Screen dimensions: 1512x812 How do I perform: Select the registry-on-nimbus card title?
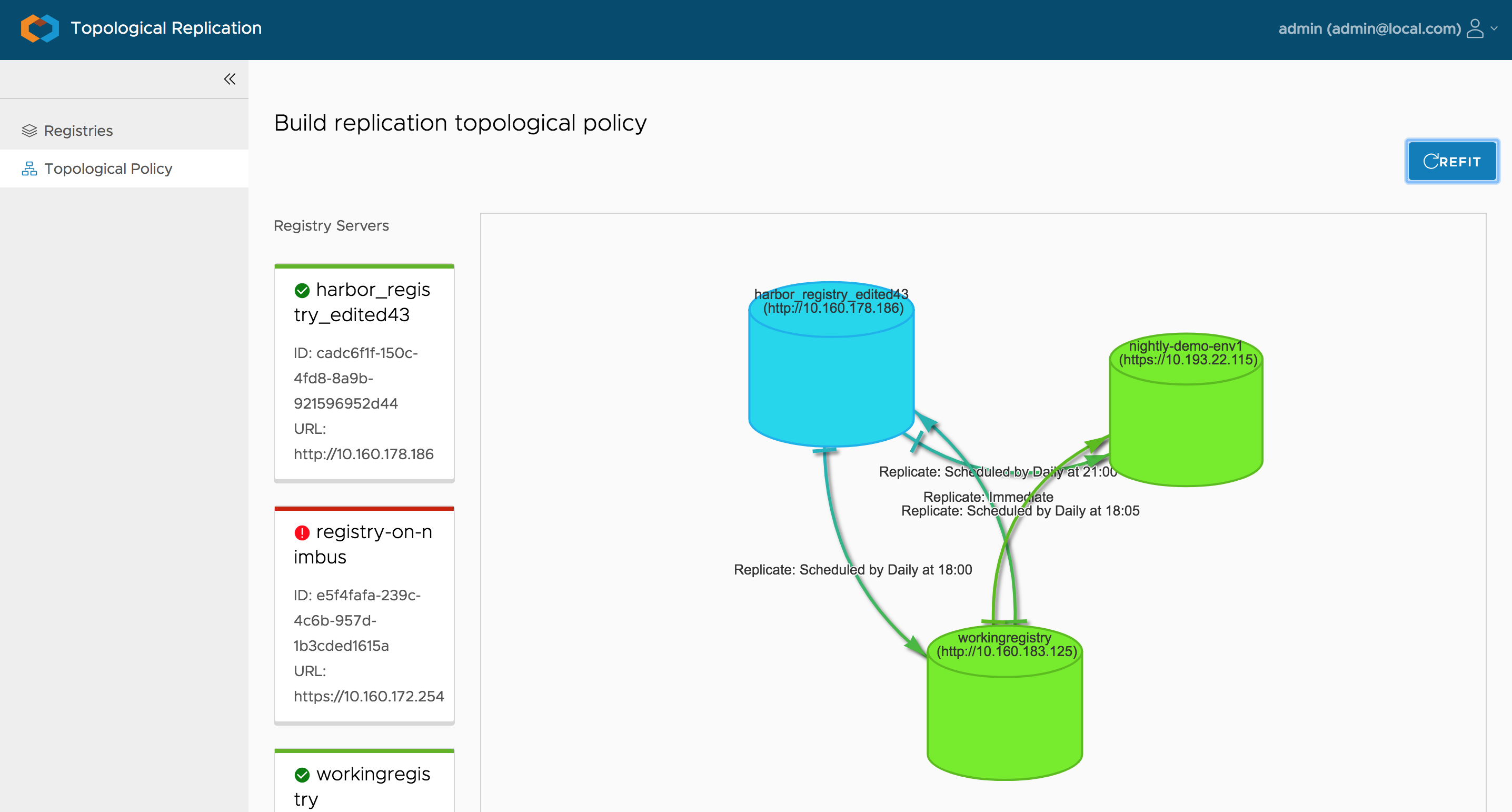[x=363, y=544]
